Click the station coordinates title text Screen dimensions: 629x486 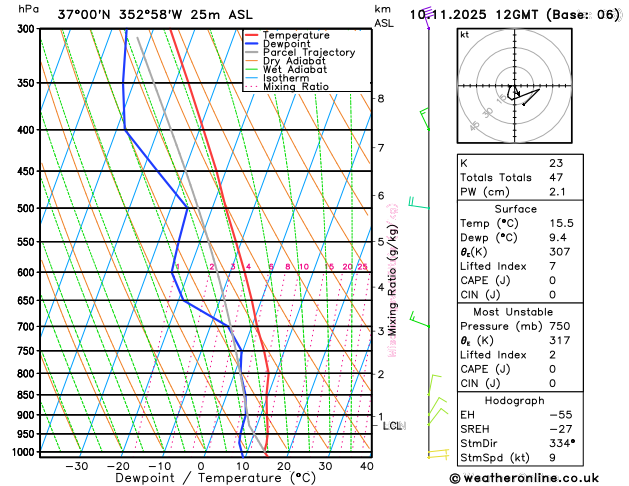[155, 15]
